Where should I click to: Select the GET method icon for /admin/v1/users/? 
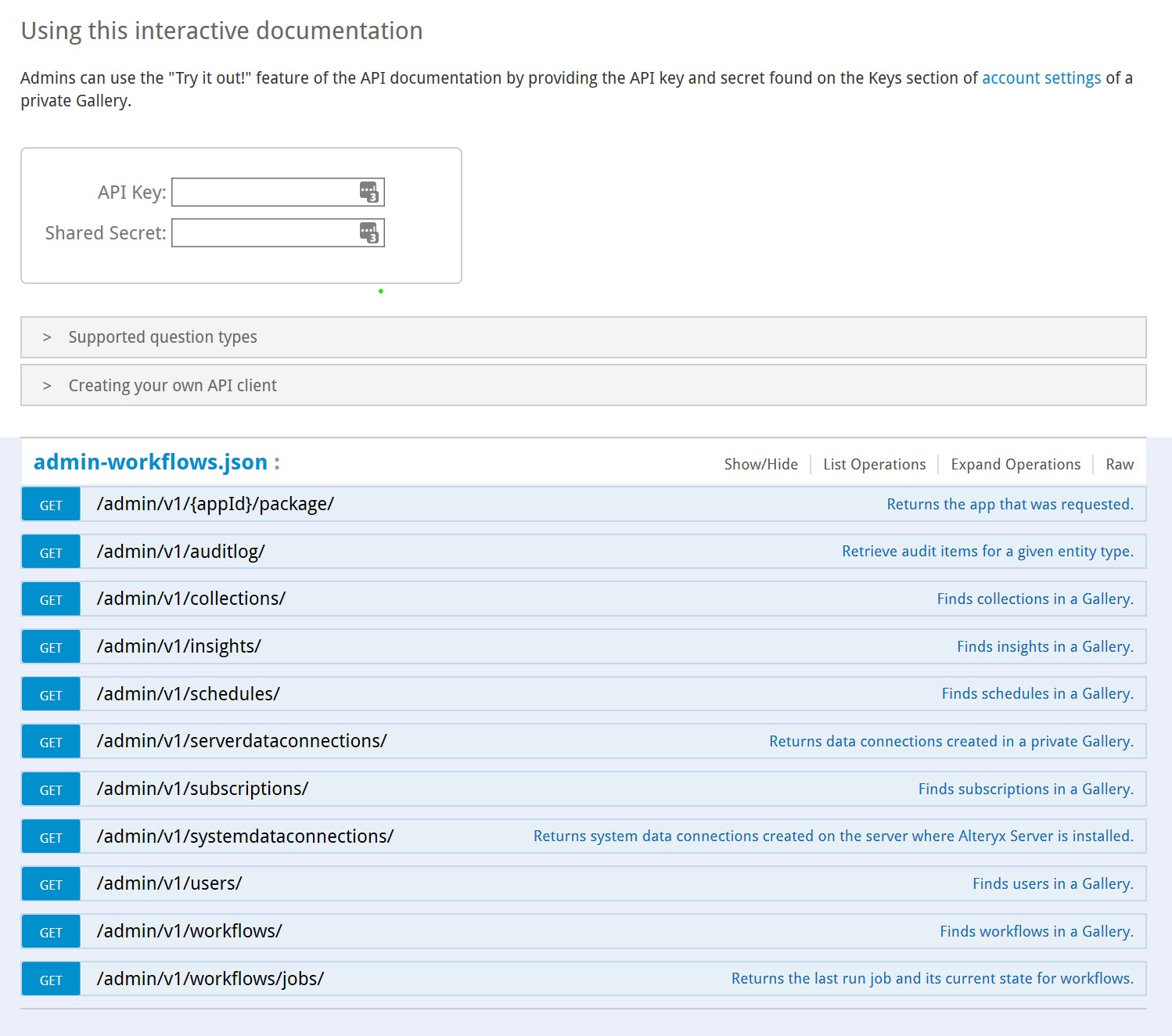tap(50, 883)
